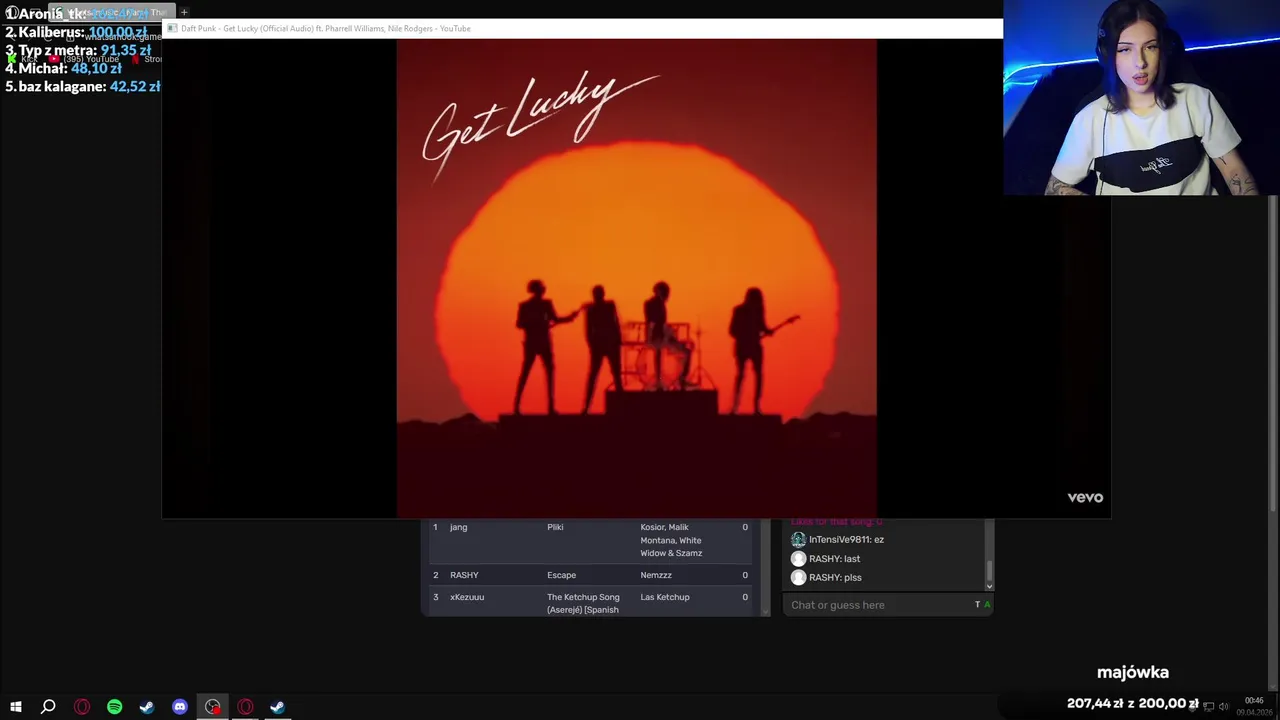Click the T icon in chat box
The width and height of the screenshot is (1280, 720).
pyautogui.click(x=977, y=605)
